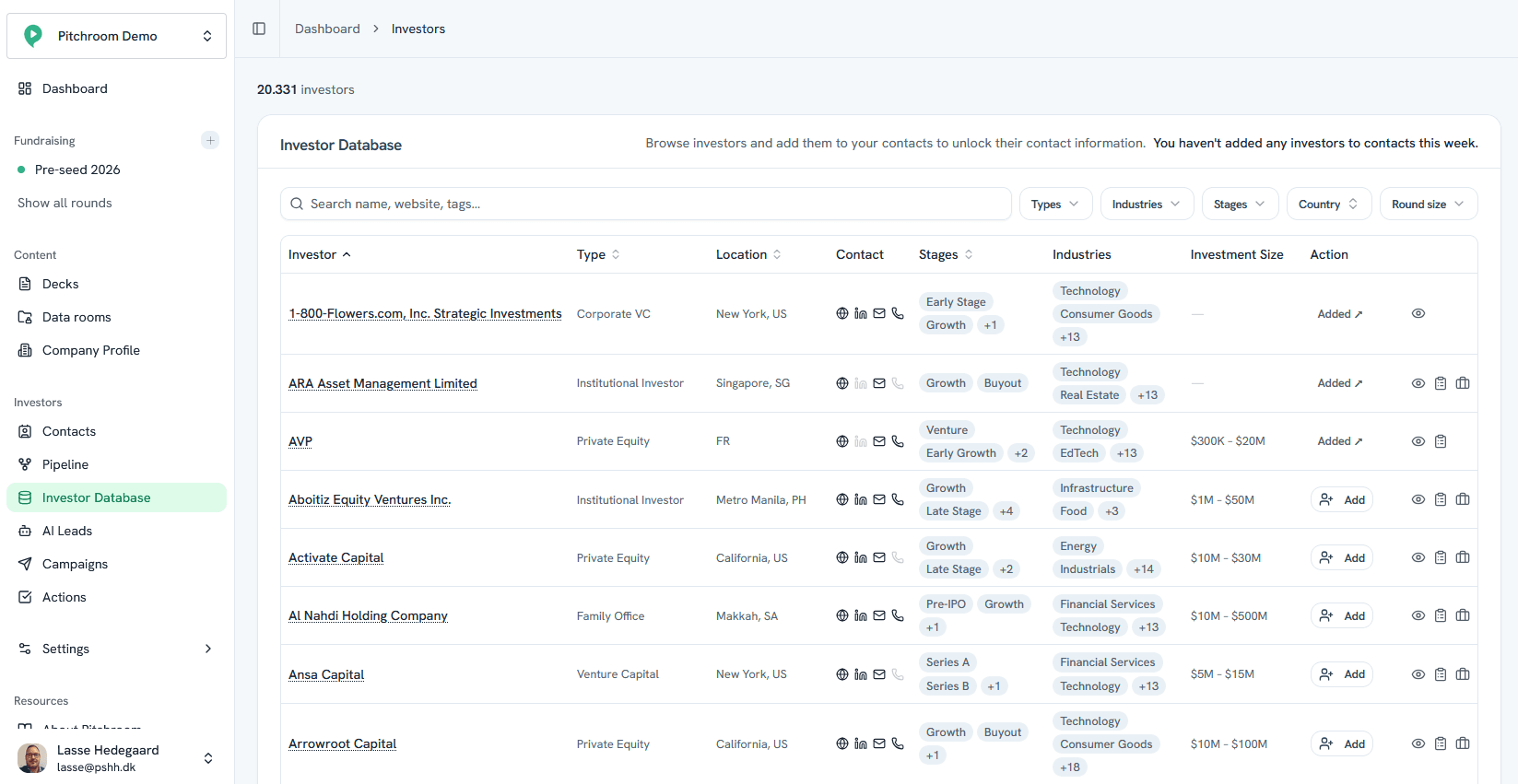This screenshot has height=784, width=1518.
Task: View Al Nahdi Holding Company via eye icon
Action: (x=1418, y=615)
